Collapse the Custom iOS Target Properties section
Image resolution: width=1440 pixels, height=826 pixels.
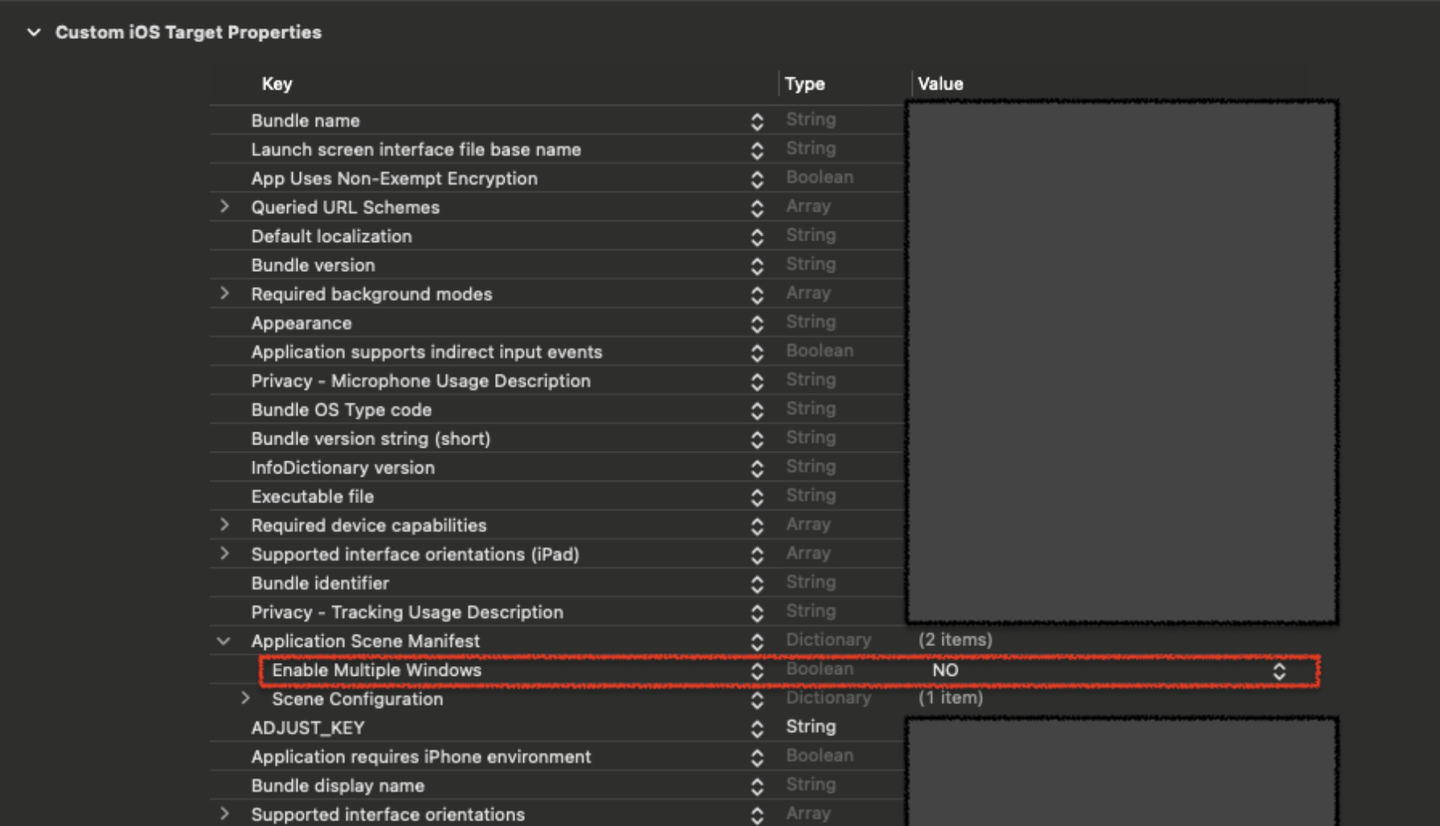coord(34,33)
